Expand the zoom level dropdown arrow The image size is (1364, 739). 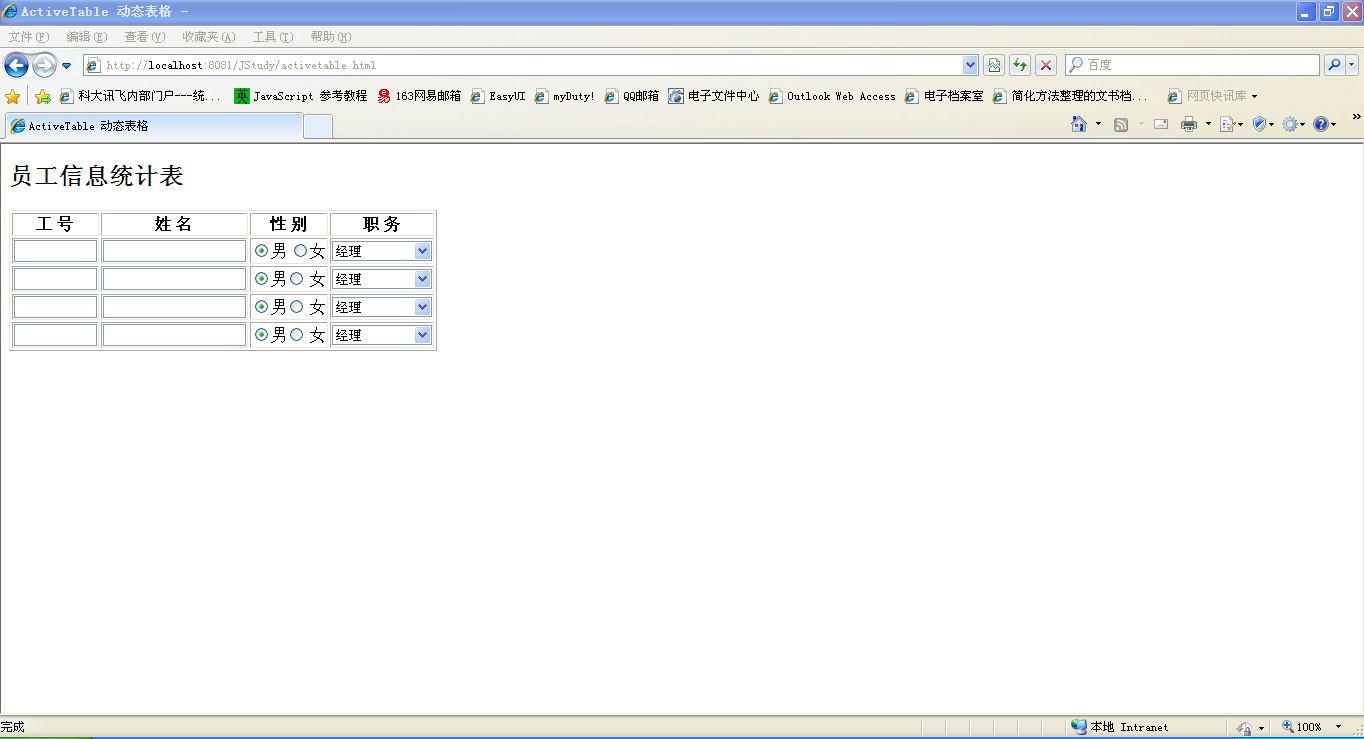point(1339,727)
